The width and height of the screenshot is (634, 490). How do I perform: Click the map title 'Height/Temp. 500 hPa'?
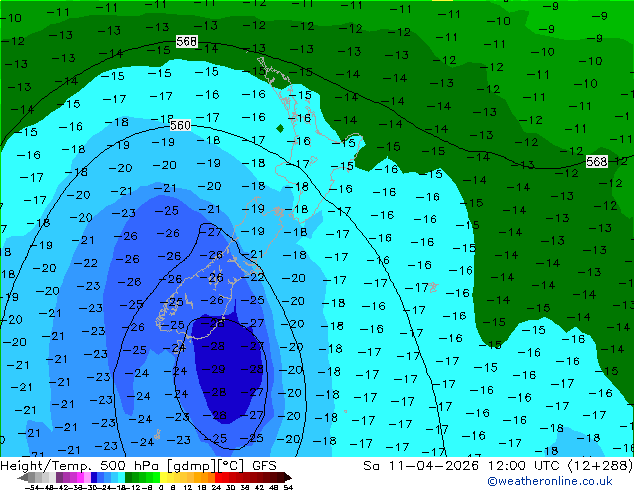click(x=80, y=466)
